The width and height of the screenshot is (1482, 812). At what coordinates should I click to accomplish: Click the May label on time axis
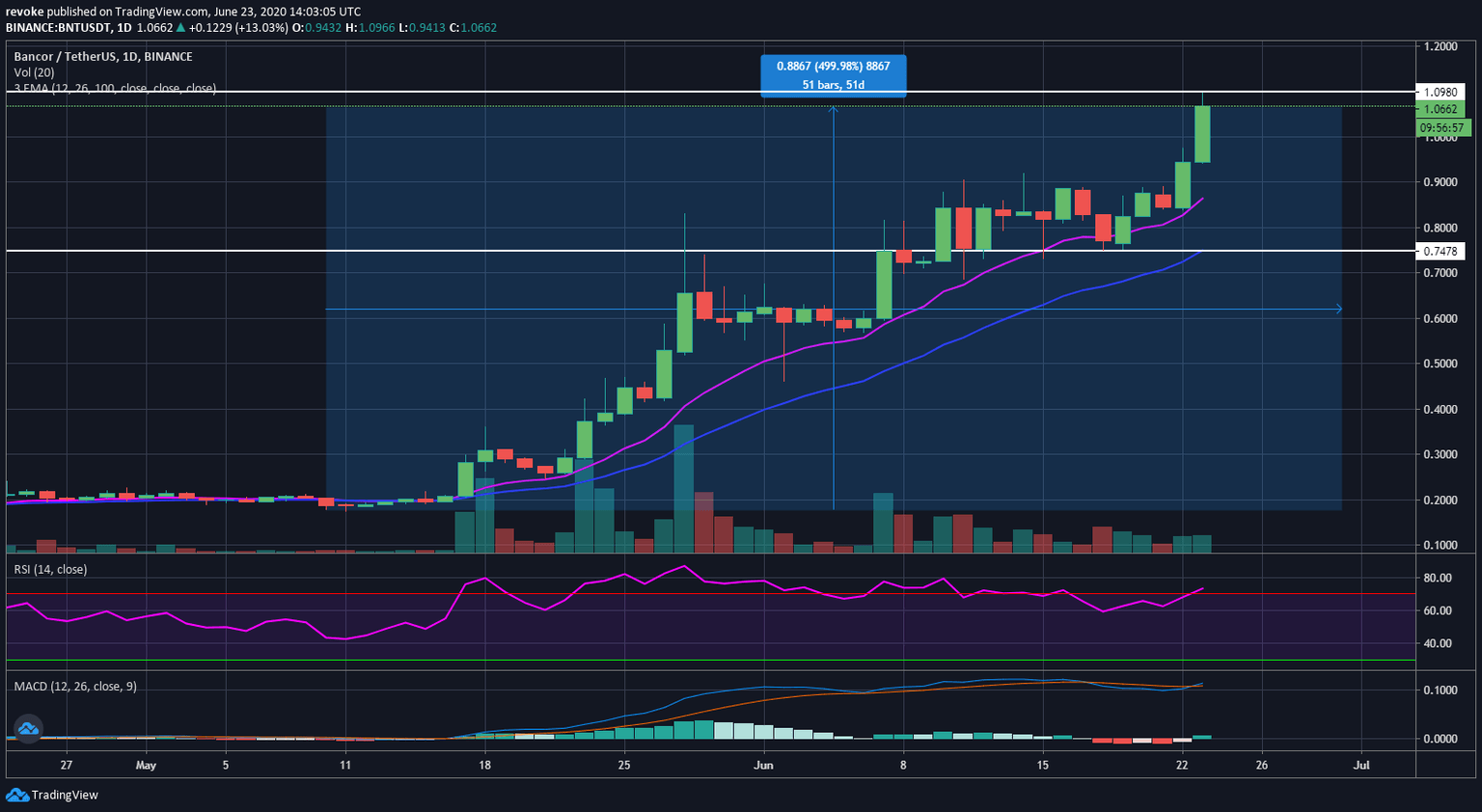(x=146, y=766)
